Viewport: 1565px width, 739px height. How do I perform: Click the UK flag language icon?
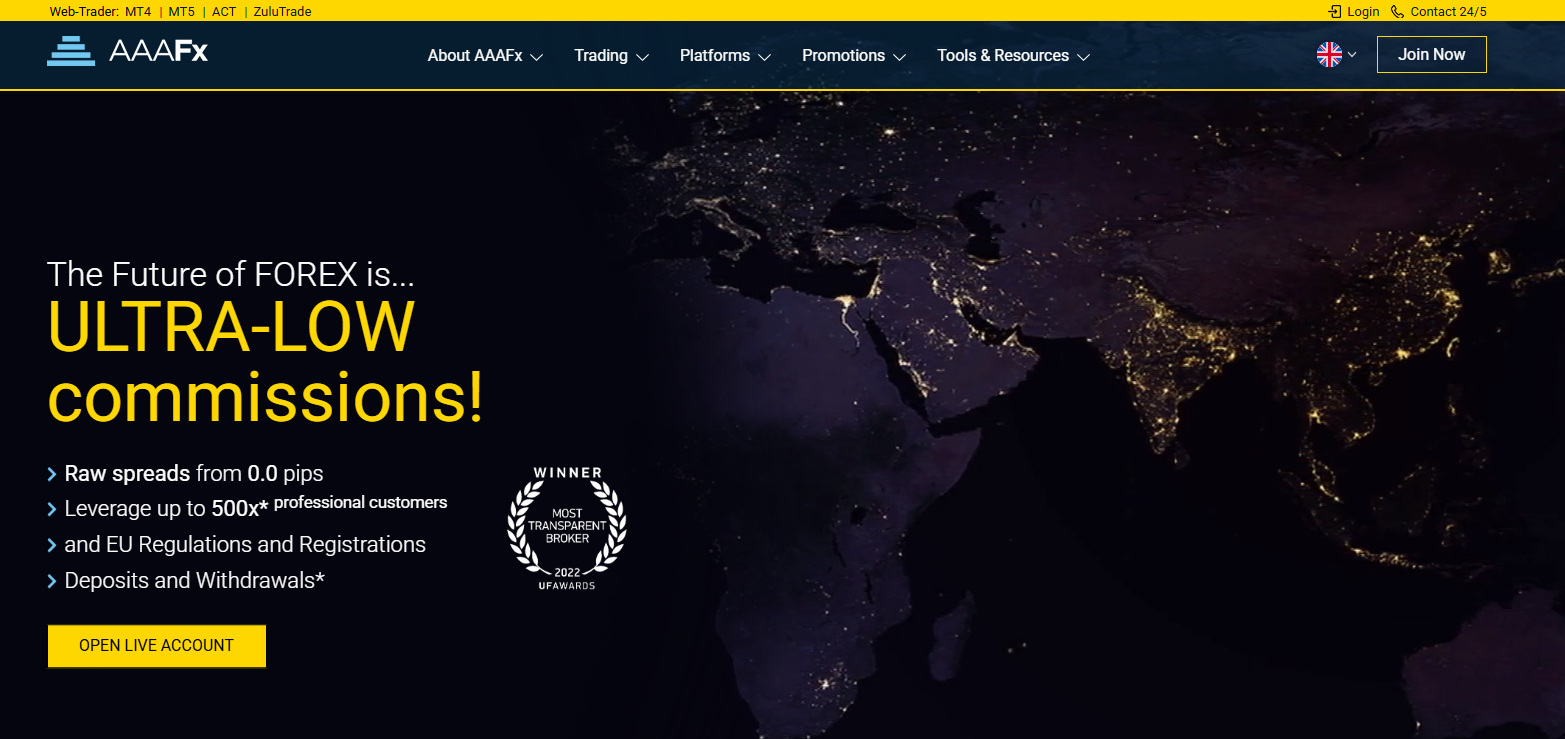1329,55
